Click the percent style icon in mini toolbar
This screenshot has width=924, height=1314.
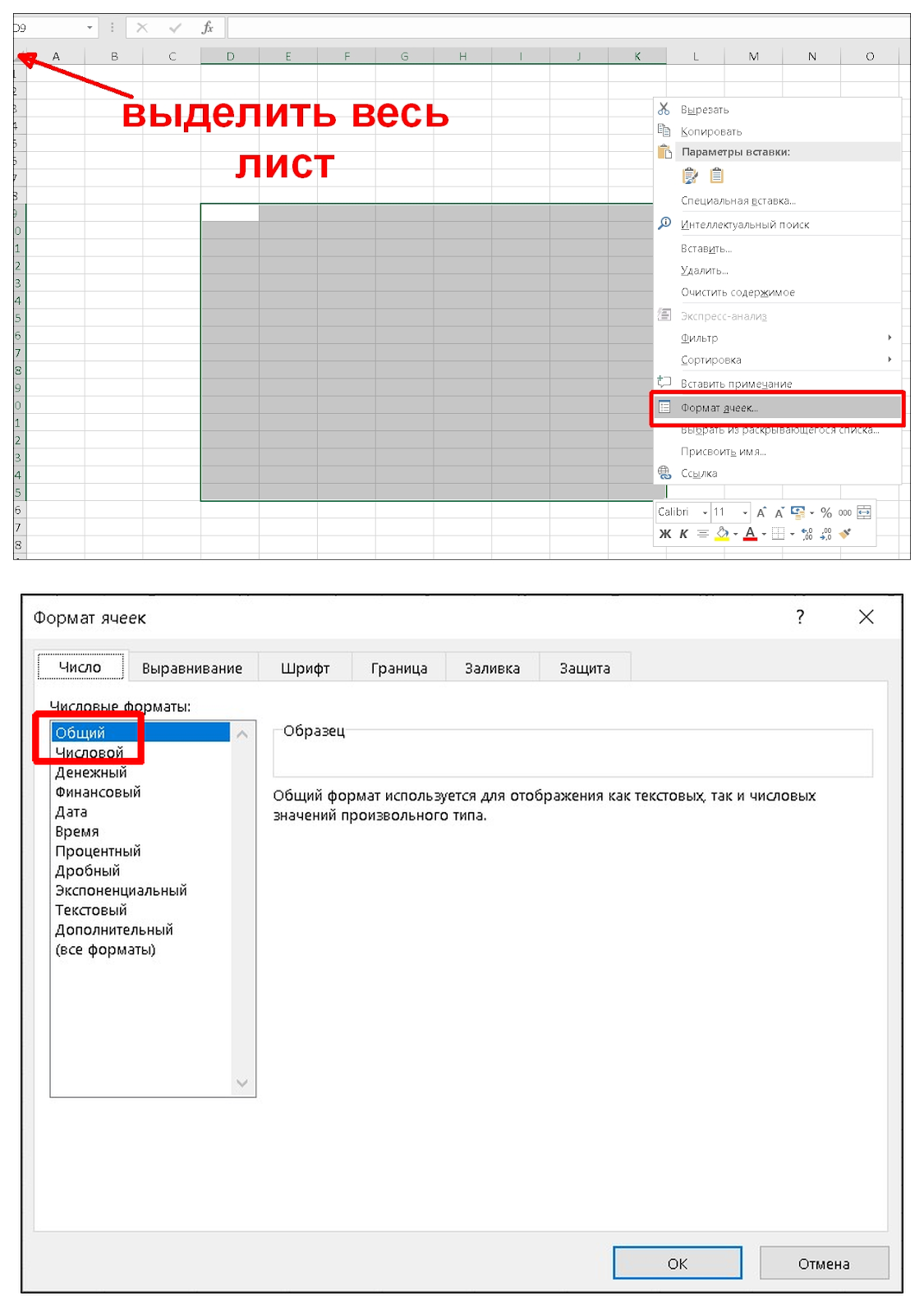pyautogui.click(x=826, y=512)
